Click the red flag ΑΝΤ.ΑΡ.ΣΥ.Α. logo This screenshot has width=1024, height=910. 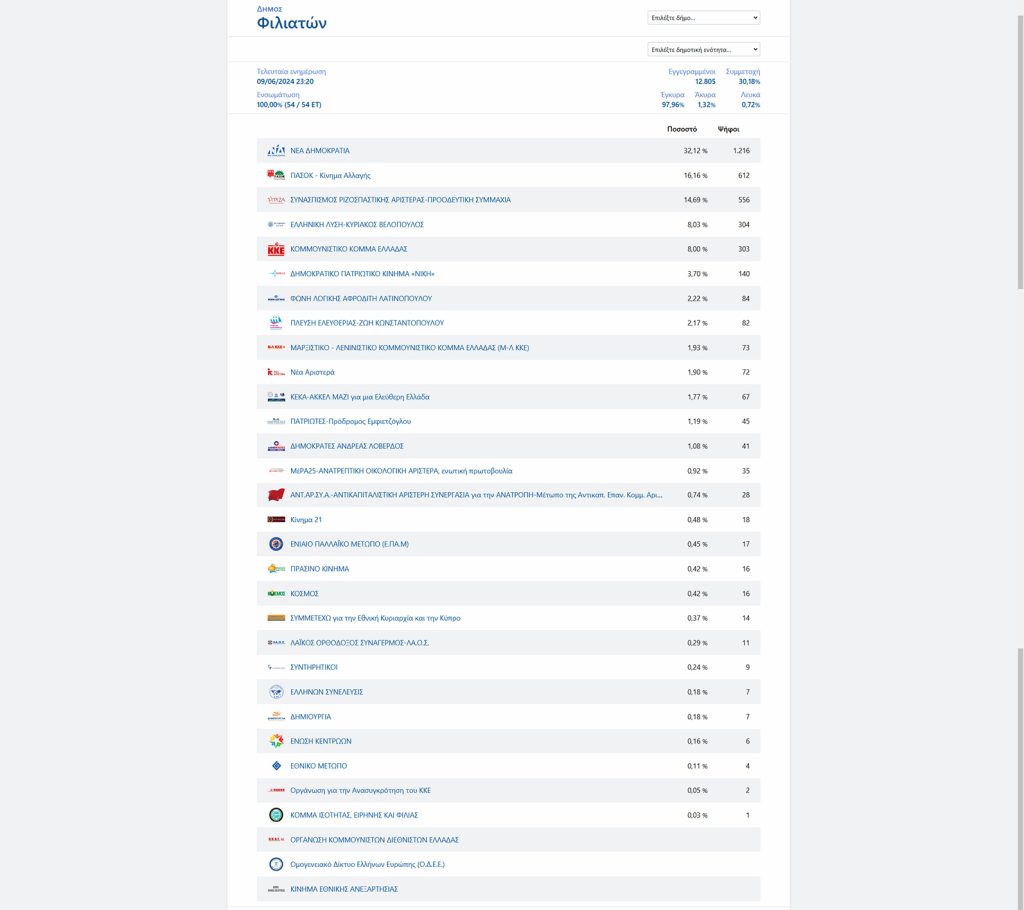tap(276, 495)
